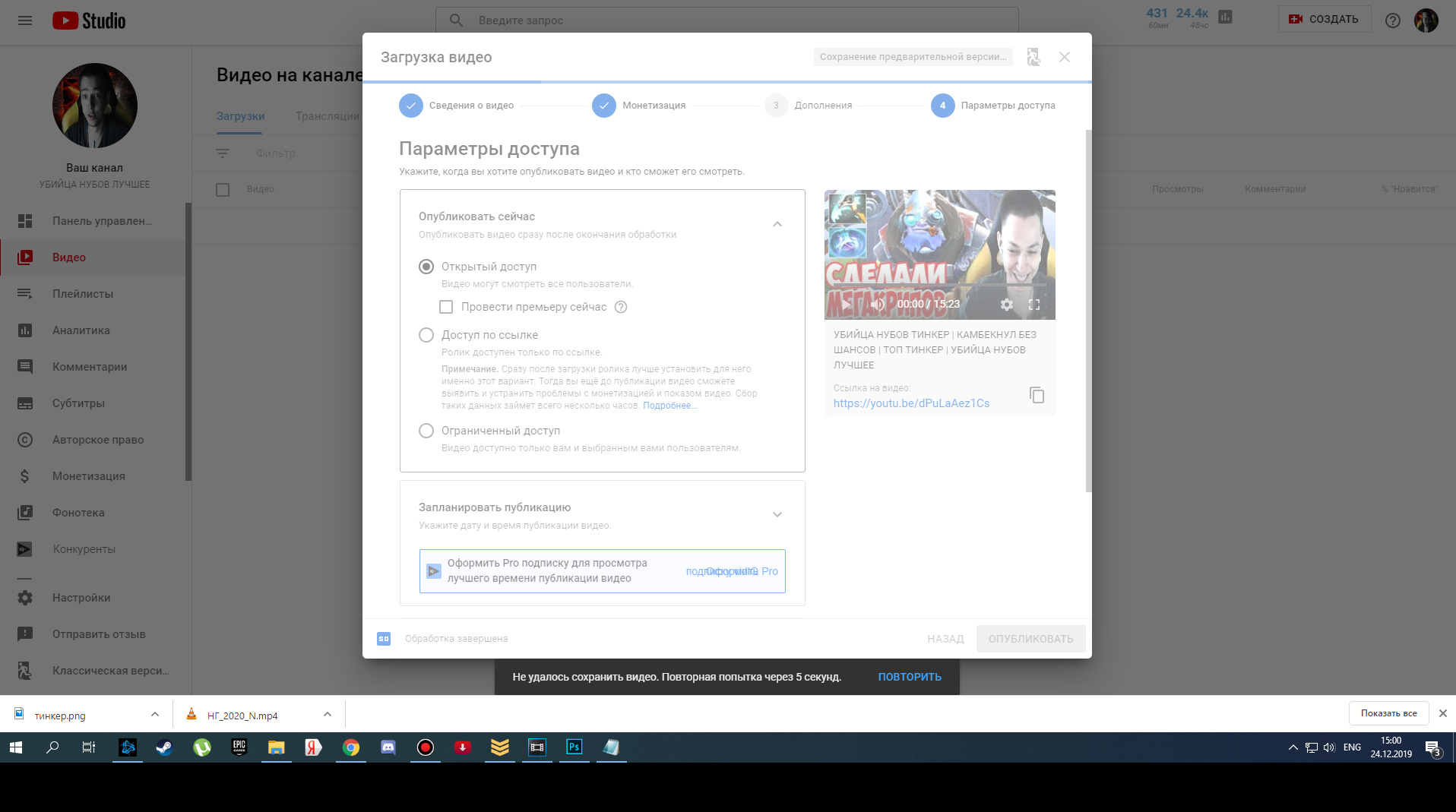Click the search field Введите запрос
Image resolution: width=1456 pixels, height=812 pixels.
point(726,21)
